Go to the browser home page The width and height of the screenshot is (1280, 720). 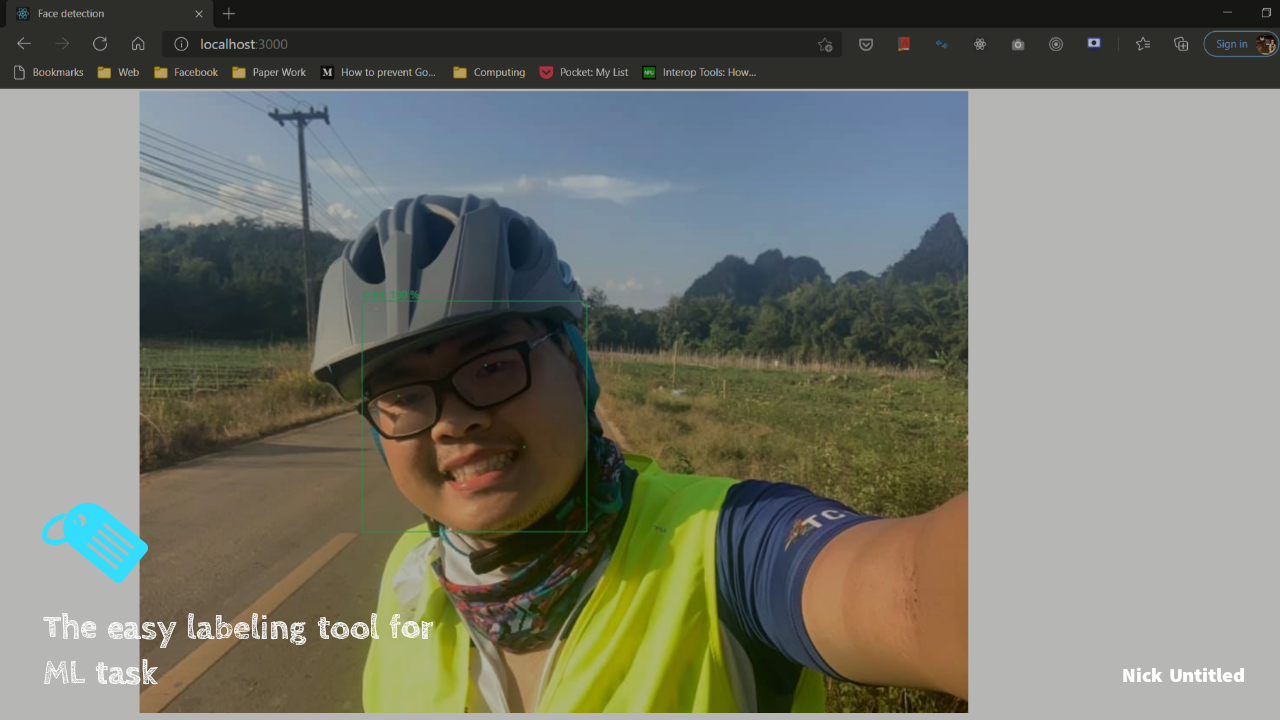(x=138, y=44)
